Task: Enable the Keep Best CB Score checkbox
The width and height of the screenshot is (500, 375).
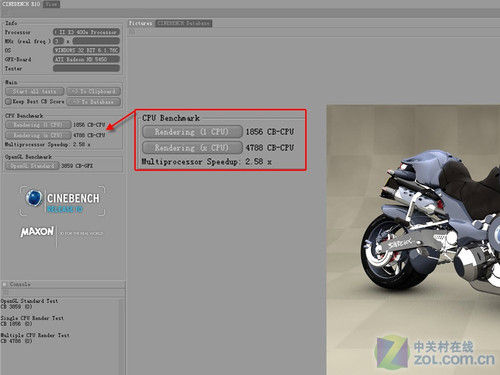Action: click(x=9, y=101)
